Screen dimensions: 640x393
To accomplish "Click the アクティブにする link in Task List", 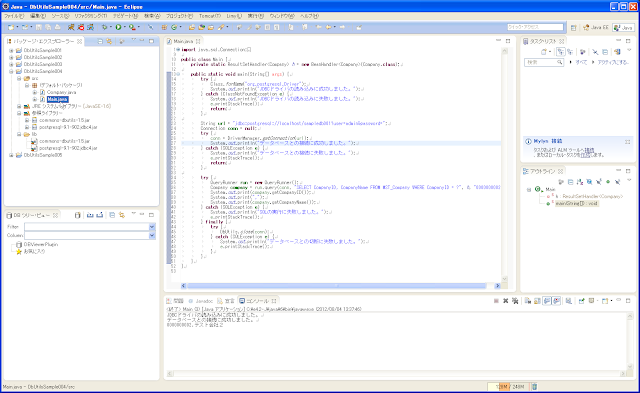I will 613,62.
